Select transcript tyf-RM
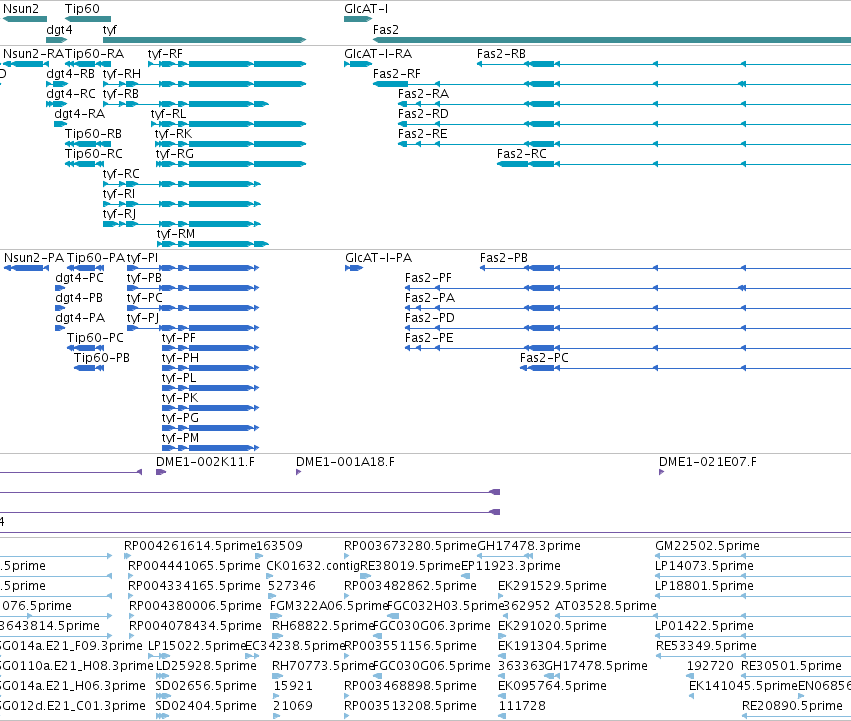 click(176, 234)
